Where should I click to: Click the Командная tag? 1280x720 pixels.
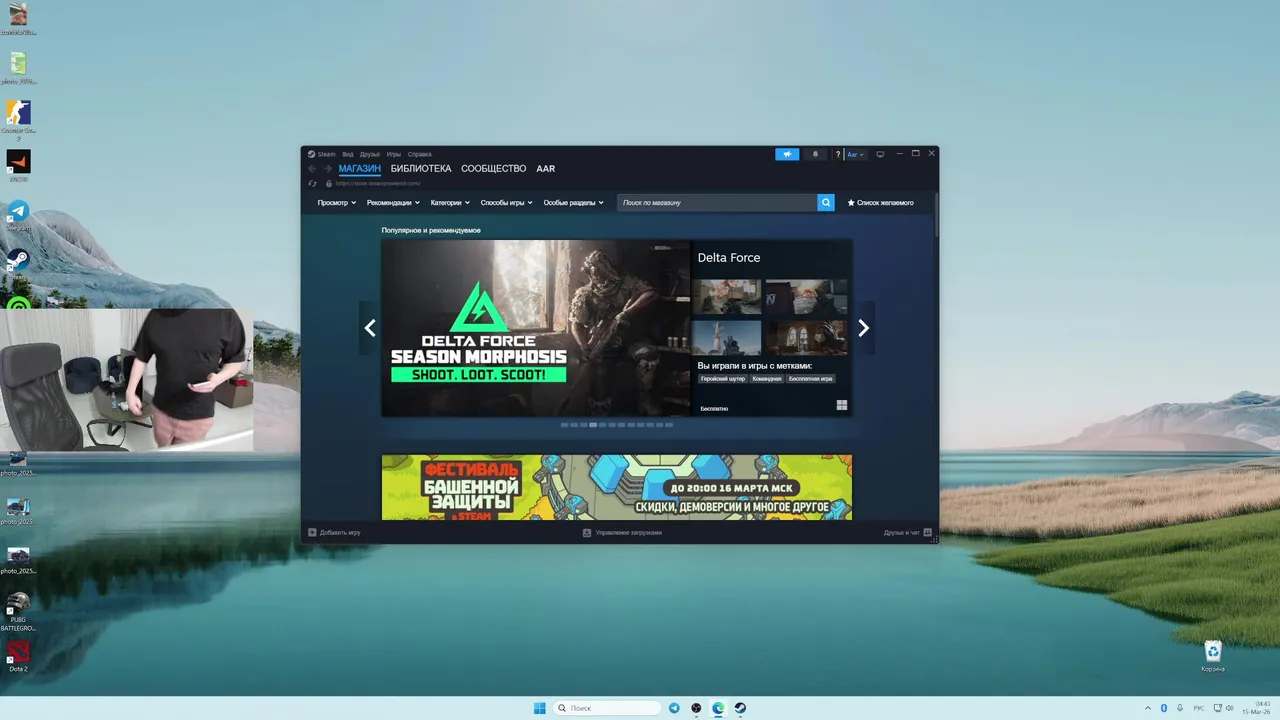tap(767, 379)
